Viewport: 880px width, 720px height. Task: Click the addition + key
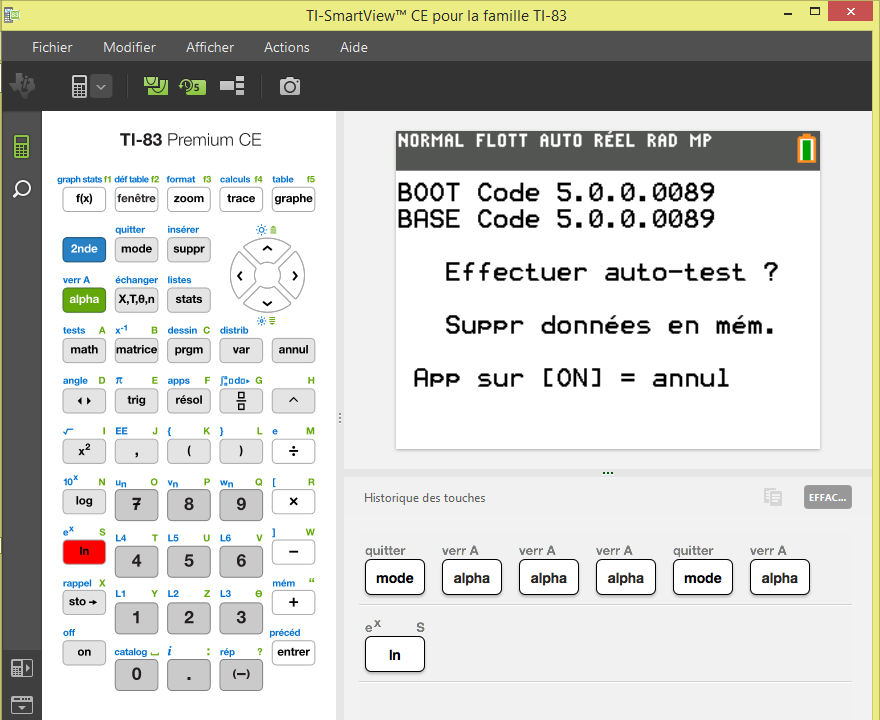point(294,603)
